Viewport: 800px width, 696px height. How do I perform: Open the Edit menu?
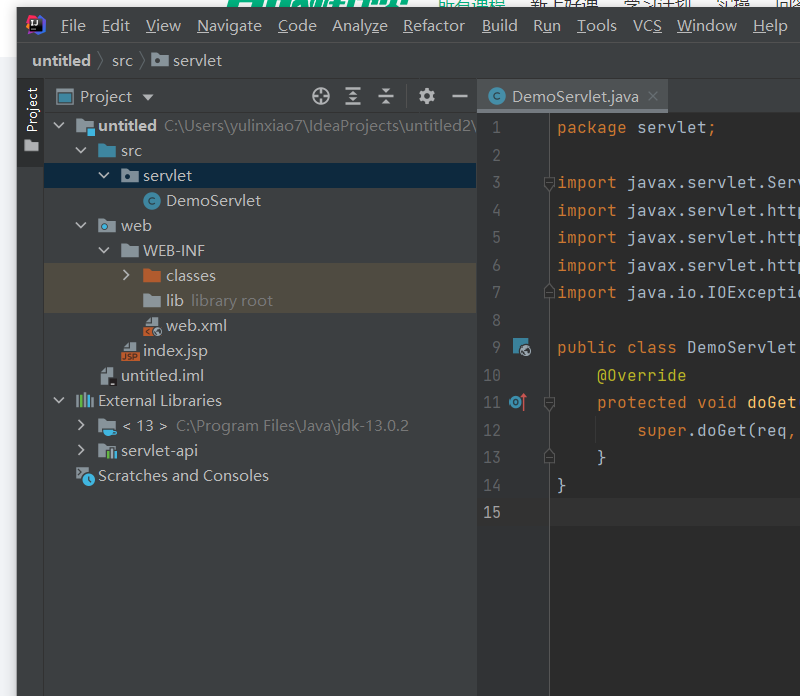click(116, 26)
